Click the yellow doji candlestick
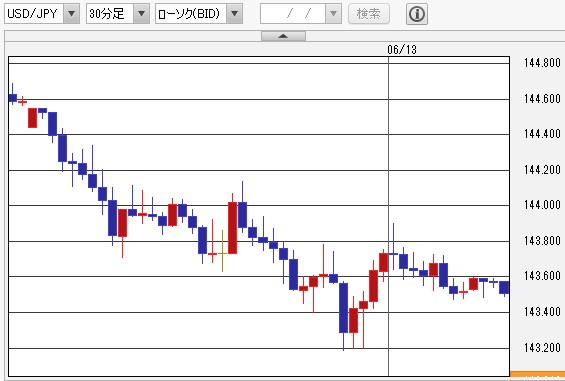This screenshot has width=565, height=381. [222, 251]
